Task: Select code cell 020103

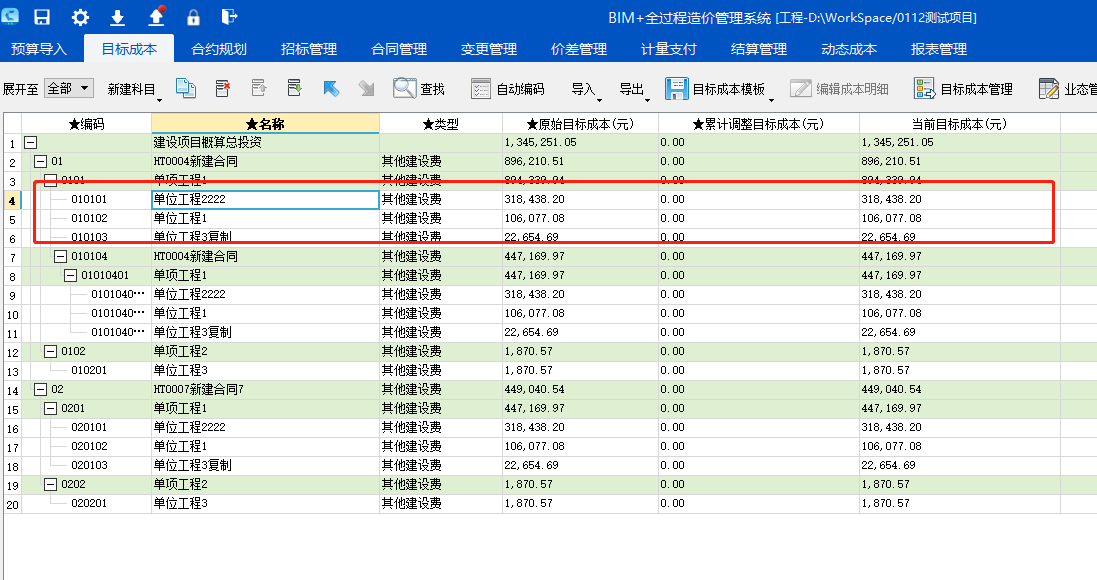Action: [x=87, y=465]
